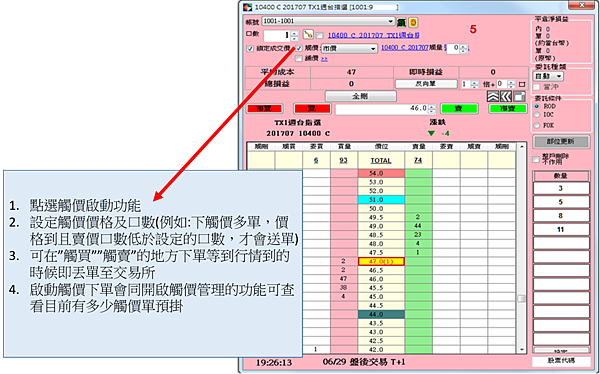Click the quantity 11 preset button
The image size is (600, 374).
561,230
